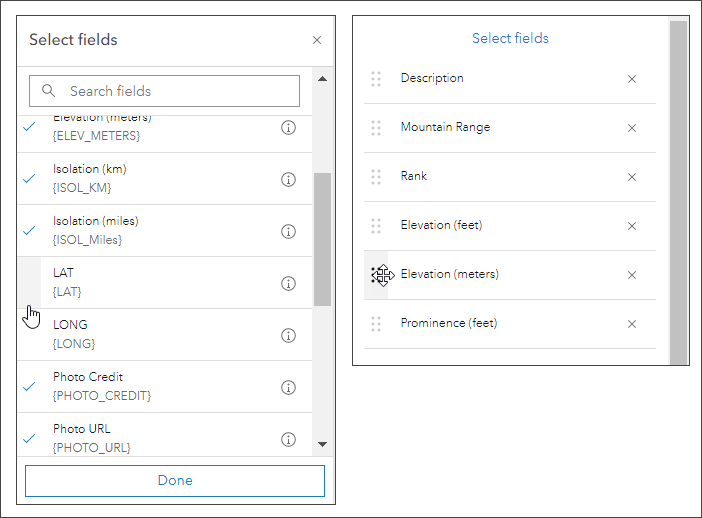Click info icon for LAT field
Viewport: 702px width, 518px height.
coord(288,283)
